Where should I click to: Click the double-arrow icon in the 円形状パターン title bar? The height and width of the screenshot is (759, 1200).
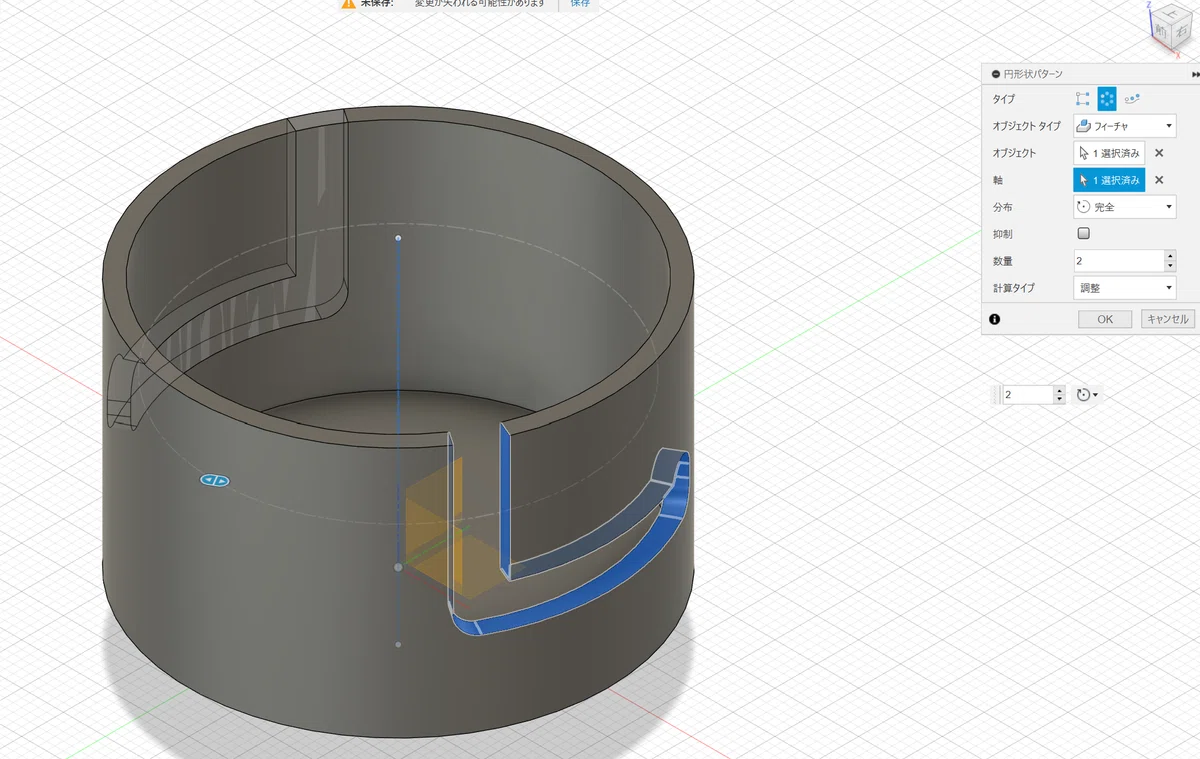coord(1195,74)
